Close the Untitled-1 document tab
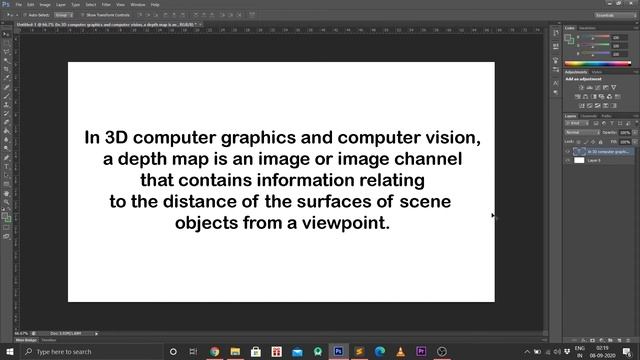The image size is (640, 360). click(x=200, y=24)
